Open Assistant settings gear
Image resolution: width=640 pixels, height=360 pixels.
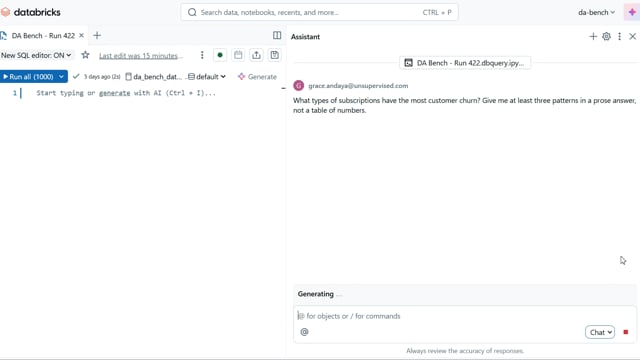(607, 36)
